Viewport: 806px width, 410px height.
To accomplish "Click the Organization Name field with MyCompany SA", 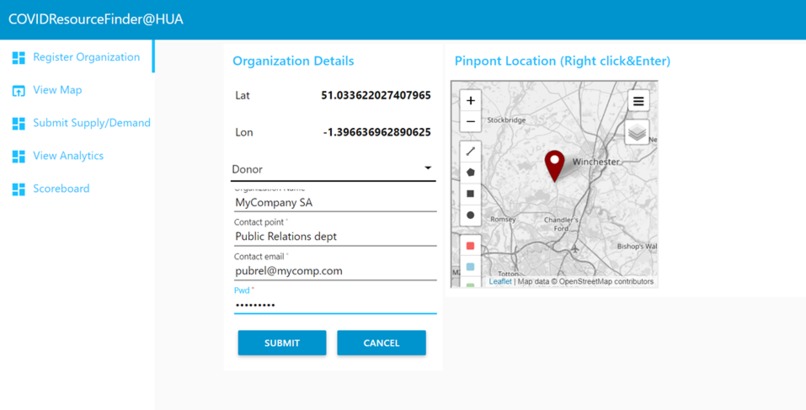I will (x=335, y=202).
